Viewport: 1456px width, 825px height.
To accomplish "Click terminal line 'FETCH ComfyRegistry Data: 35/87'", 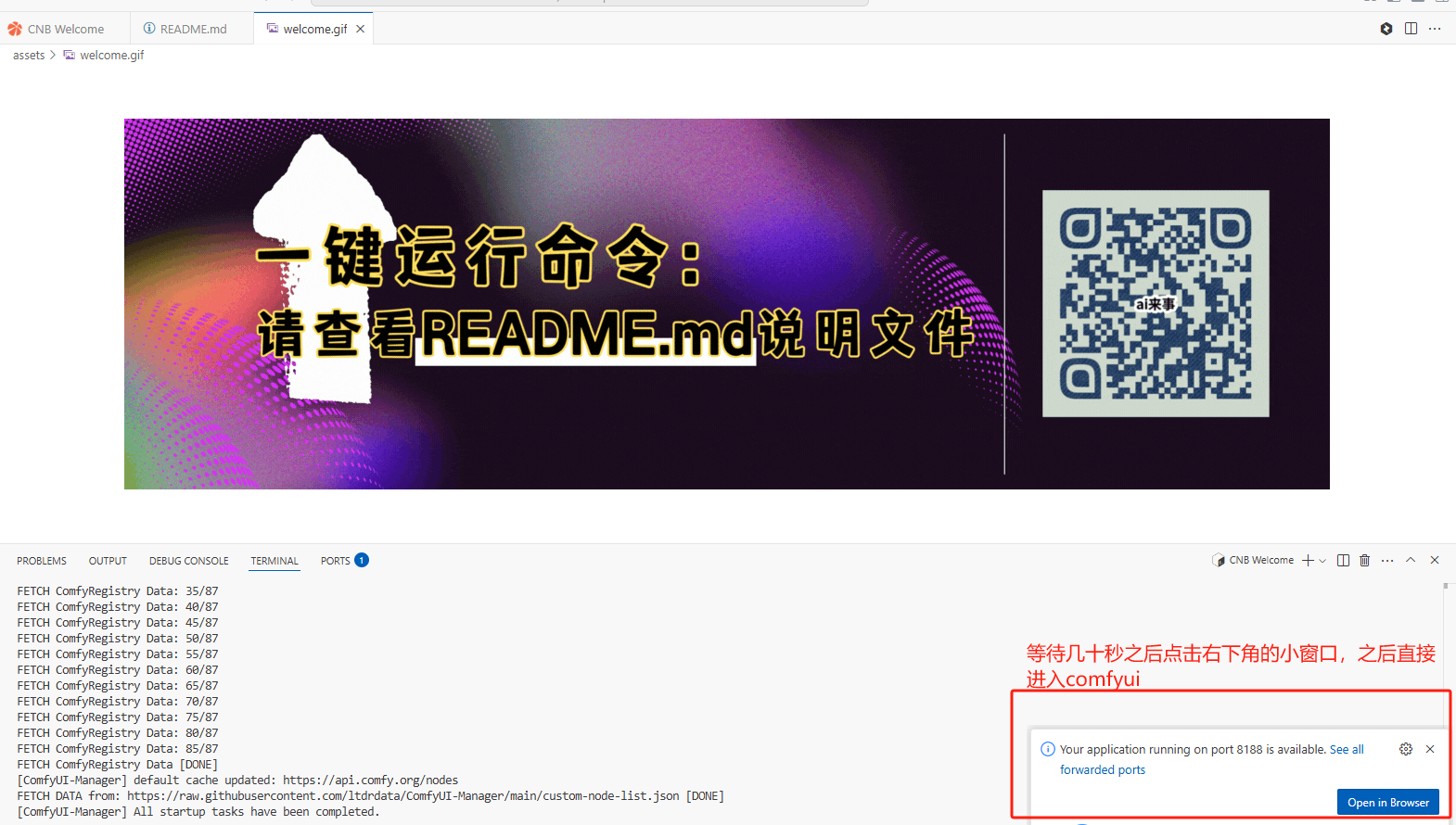I will tap(118, 591).
